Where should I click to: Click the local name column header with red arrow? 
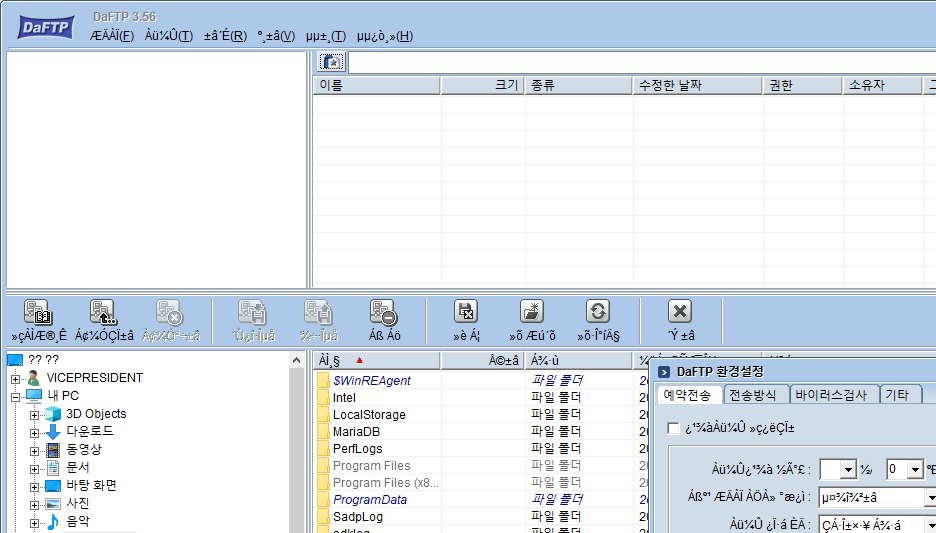[377, 361]
